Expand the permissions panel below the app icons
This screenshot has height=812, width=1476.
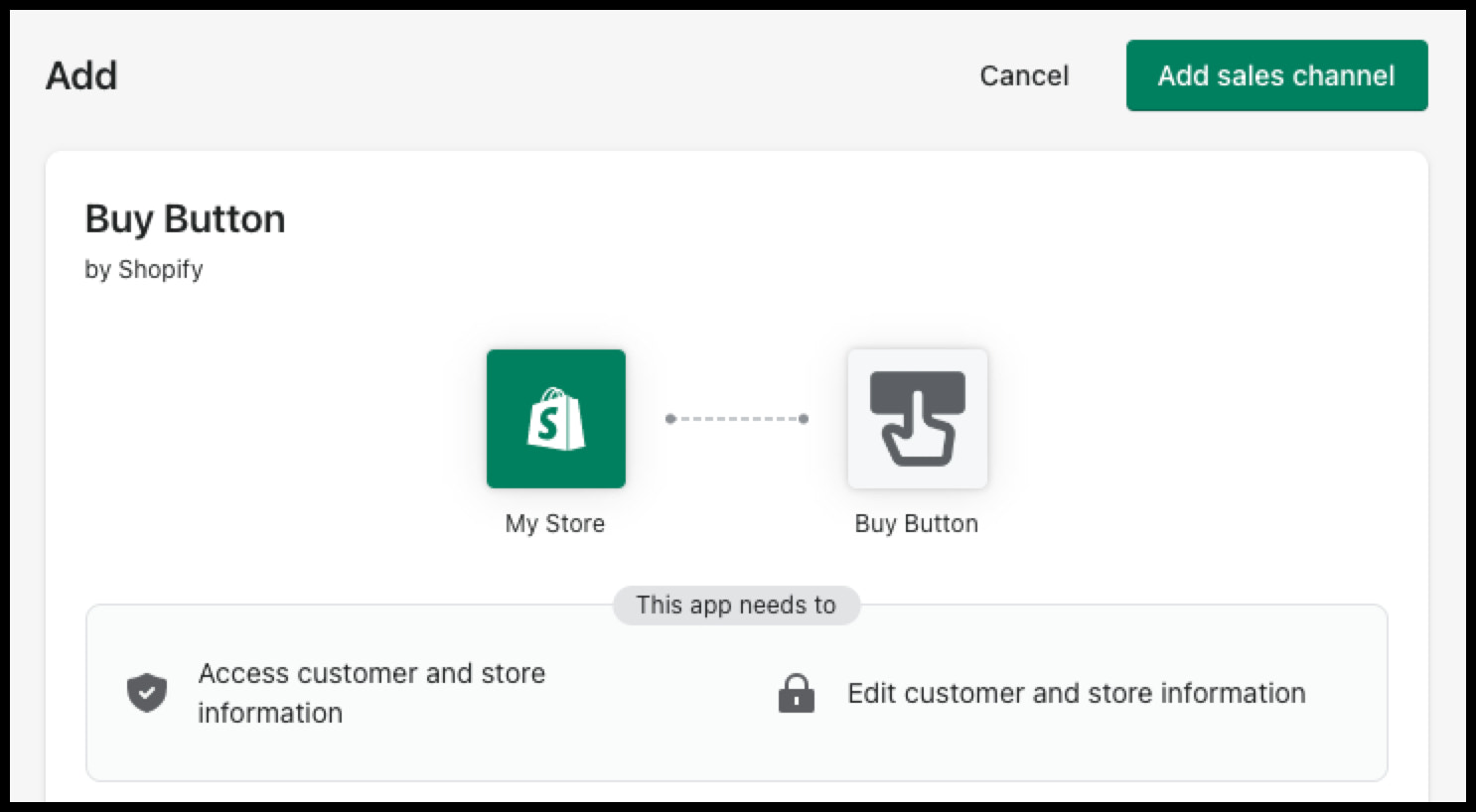click(737, 692)
